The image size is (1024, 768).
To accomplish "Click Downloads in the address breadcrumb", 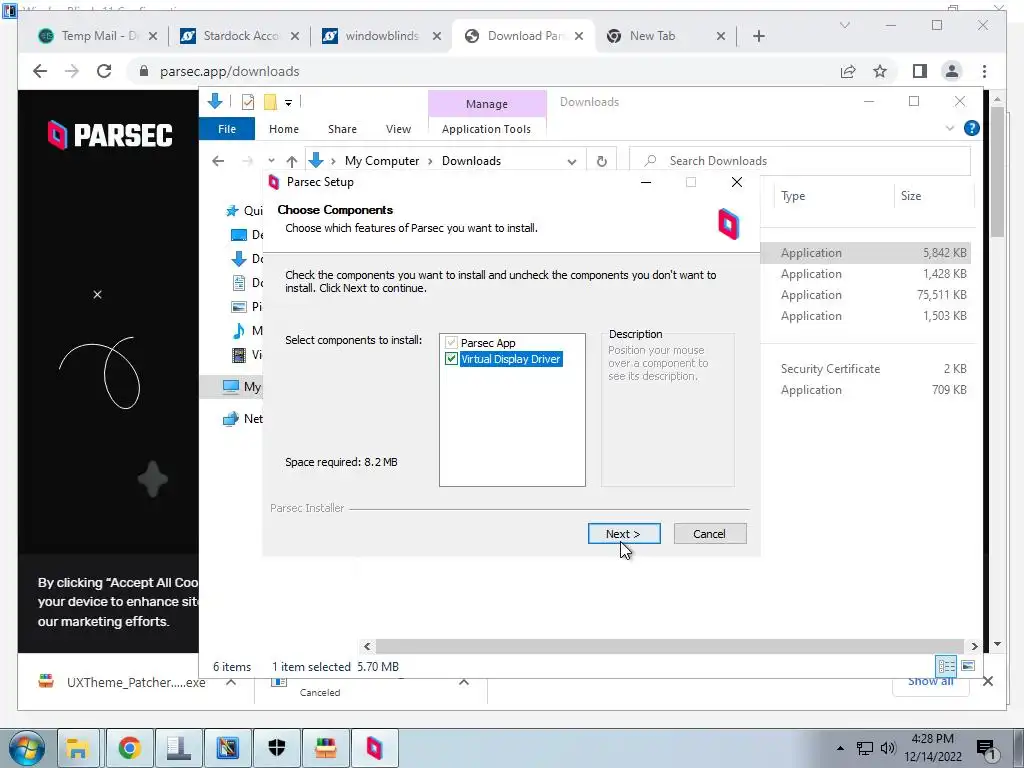I will click(x=471, y=161).
